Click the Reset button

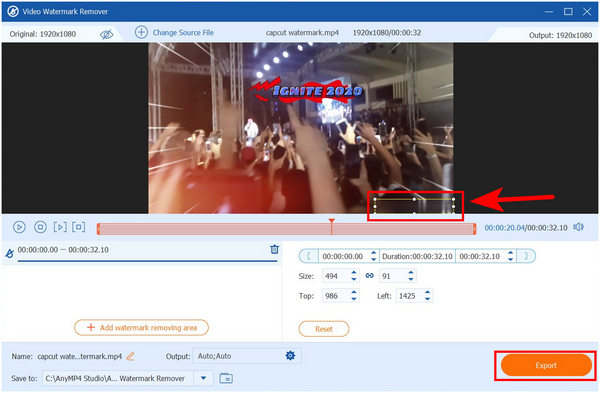click(324, 329)
